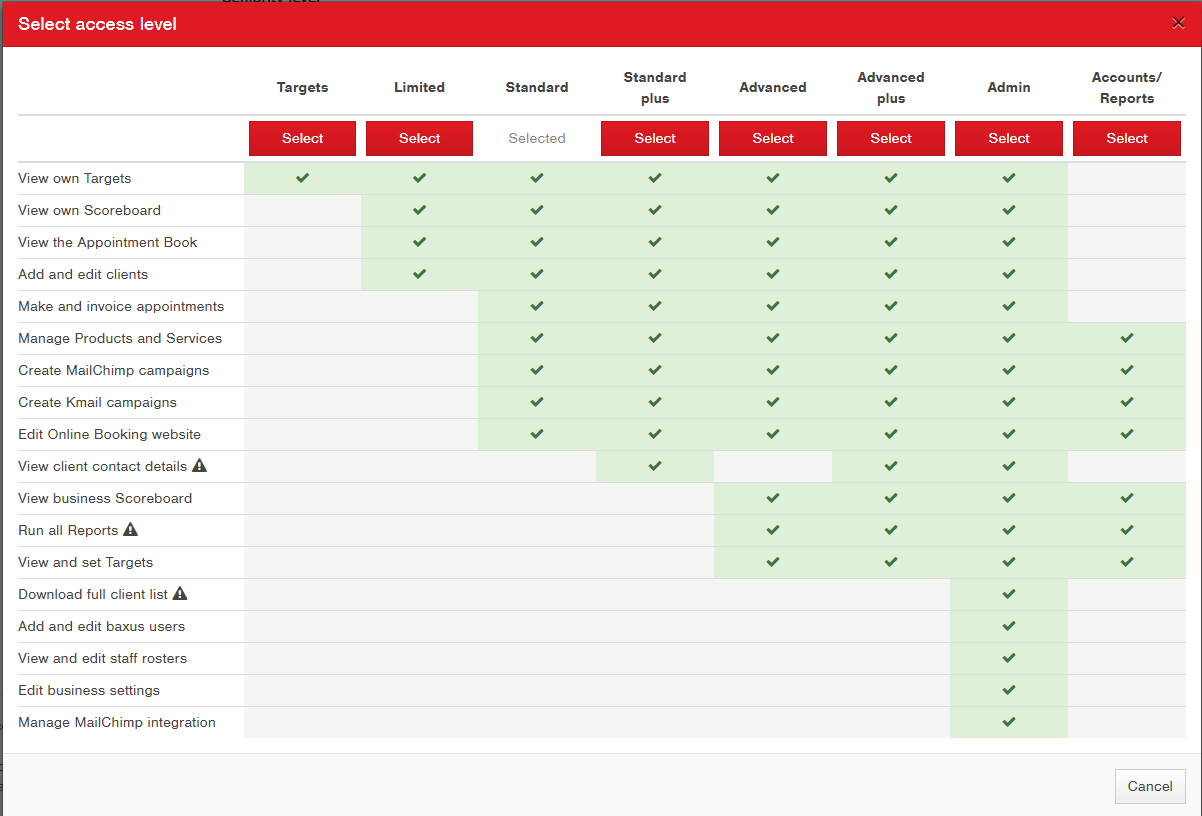Click the 'View own Scoreboard' row label

pos(89,210)
